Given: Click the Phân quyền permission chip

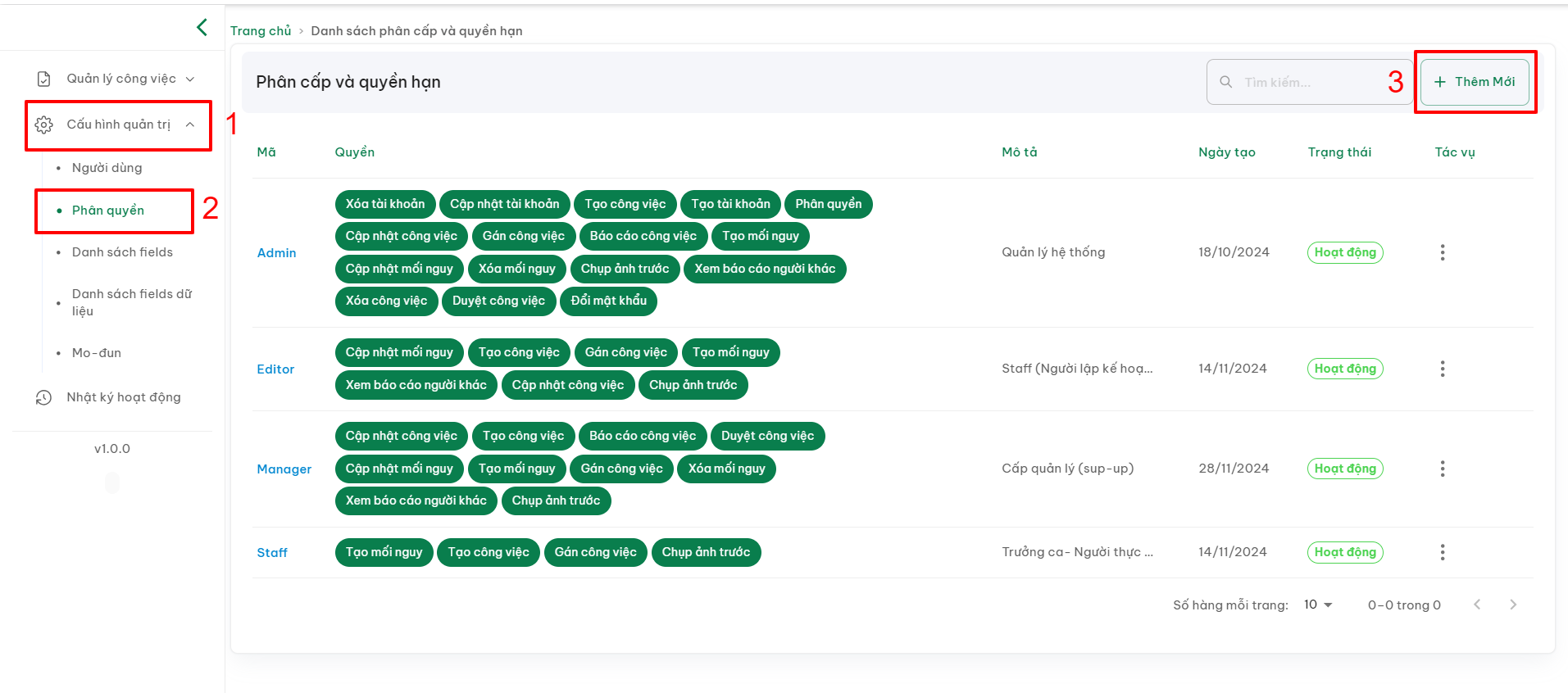Looking at the screenshot, I should [829, 204].
